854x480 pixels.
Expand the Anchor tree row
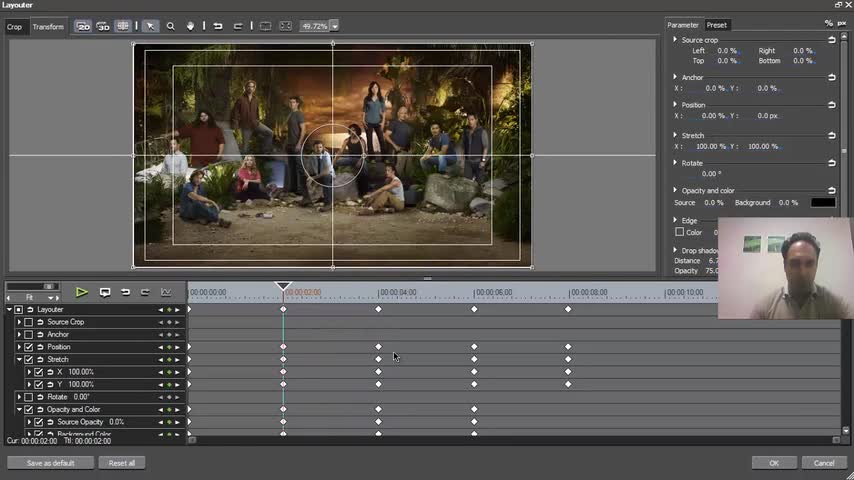(x=19, y=335)
